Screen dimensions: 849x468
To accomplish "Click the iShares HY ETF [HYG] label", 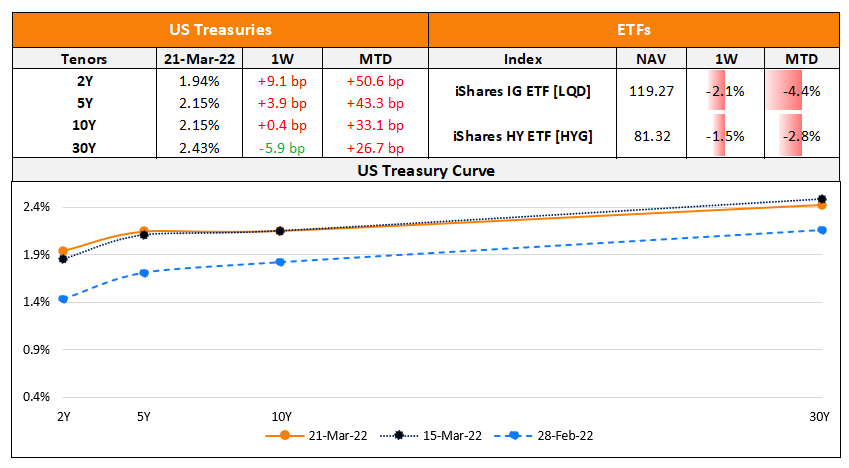I will 522,135.
